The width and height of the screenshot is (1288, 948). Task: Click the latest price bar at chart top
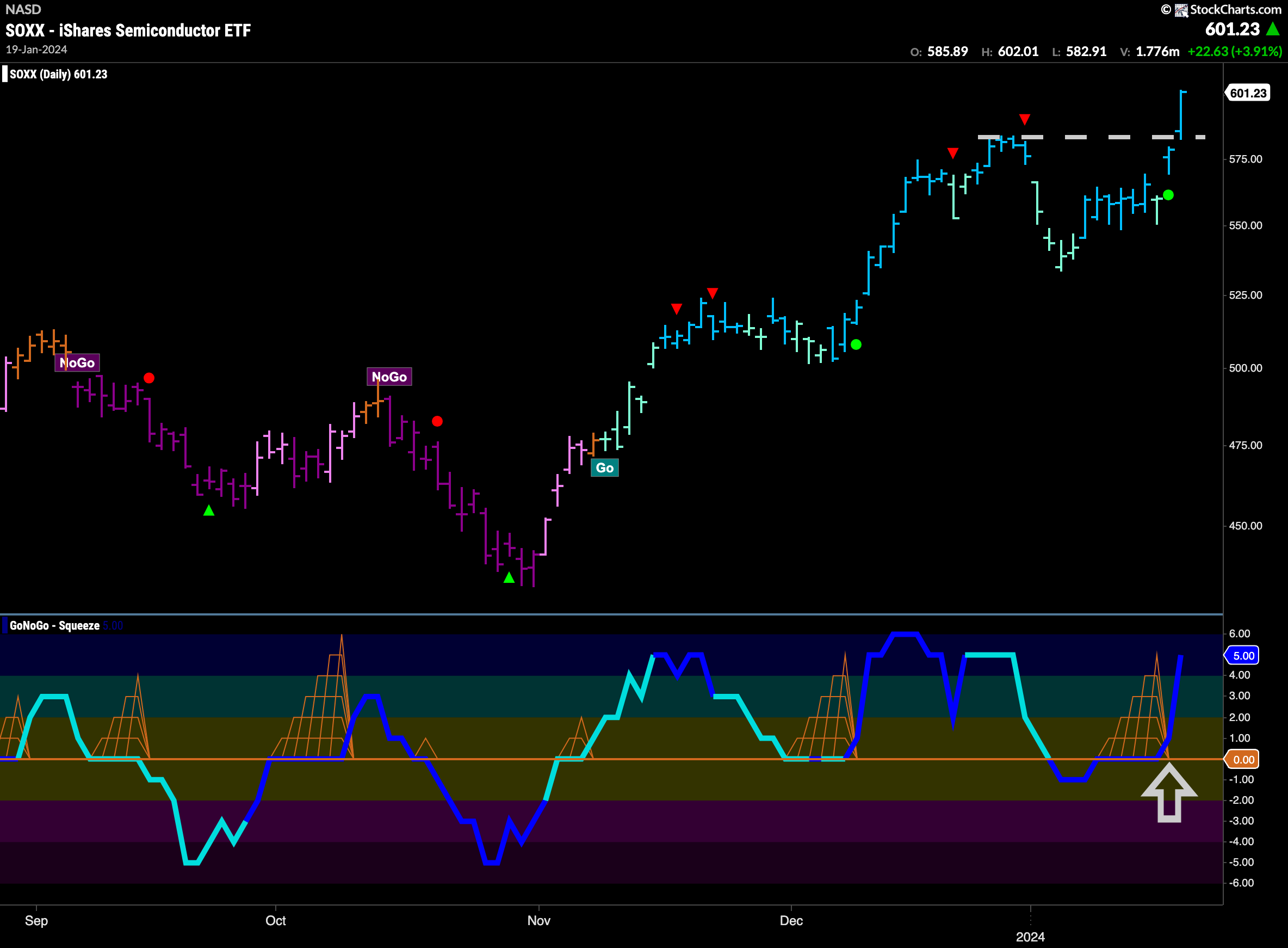(1181, 115)
